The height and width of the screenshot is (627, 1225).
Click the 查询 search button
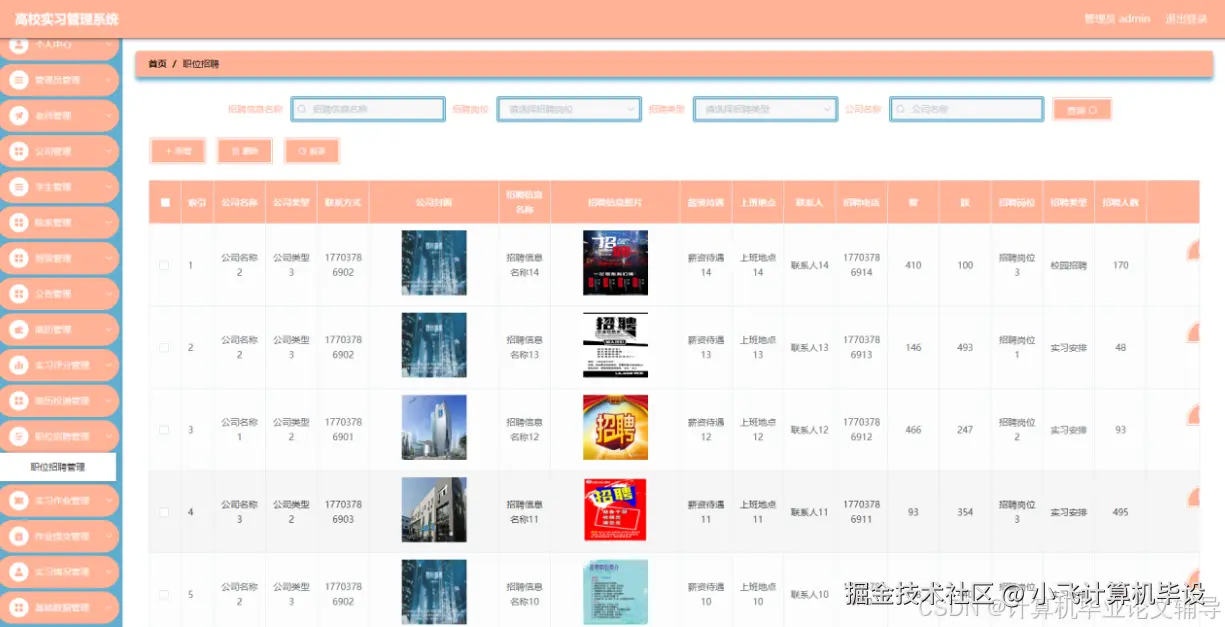[1082, 110]
